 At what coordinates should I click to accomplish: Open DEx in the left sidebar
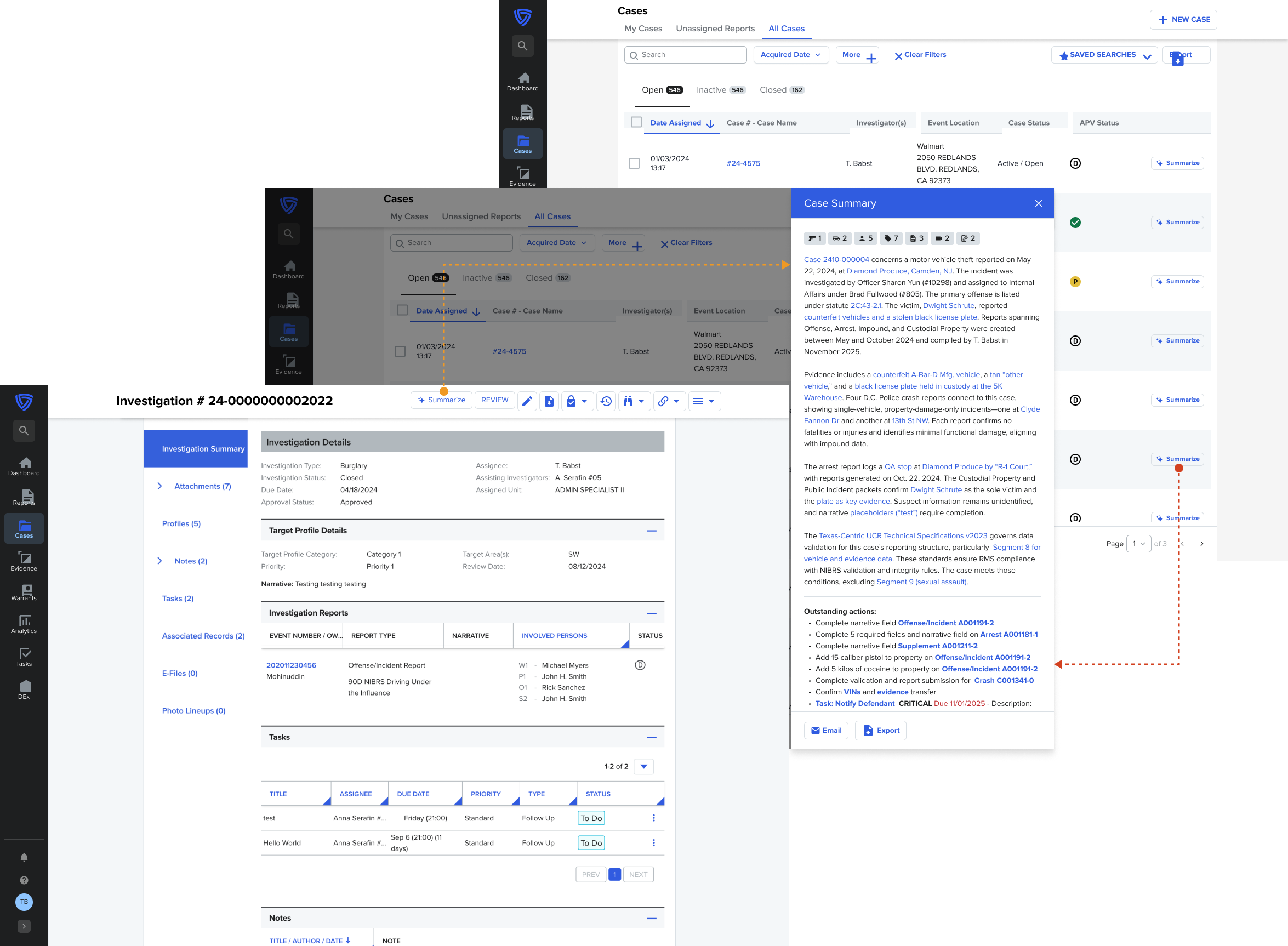[x=24, y=689]
